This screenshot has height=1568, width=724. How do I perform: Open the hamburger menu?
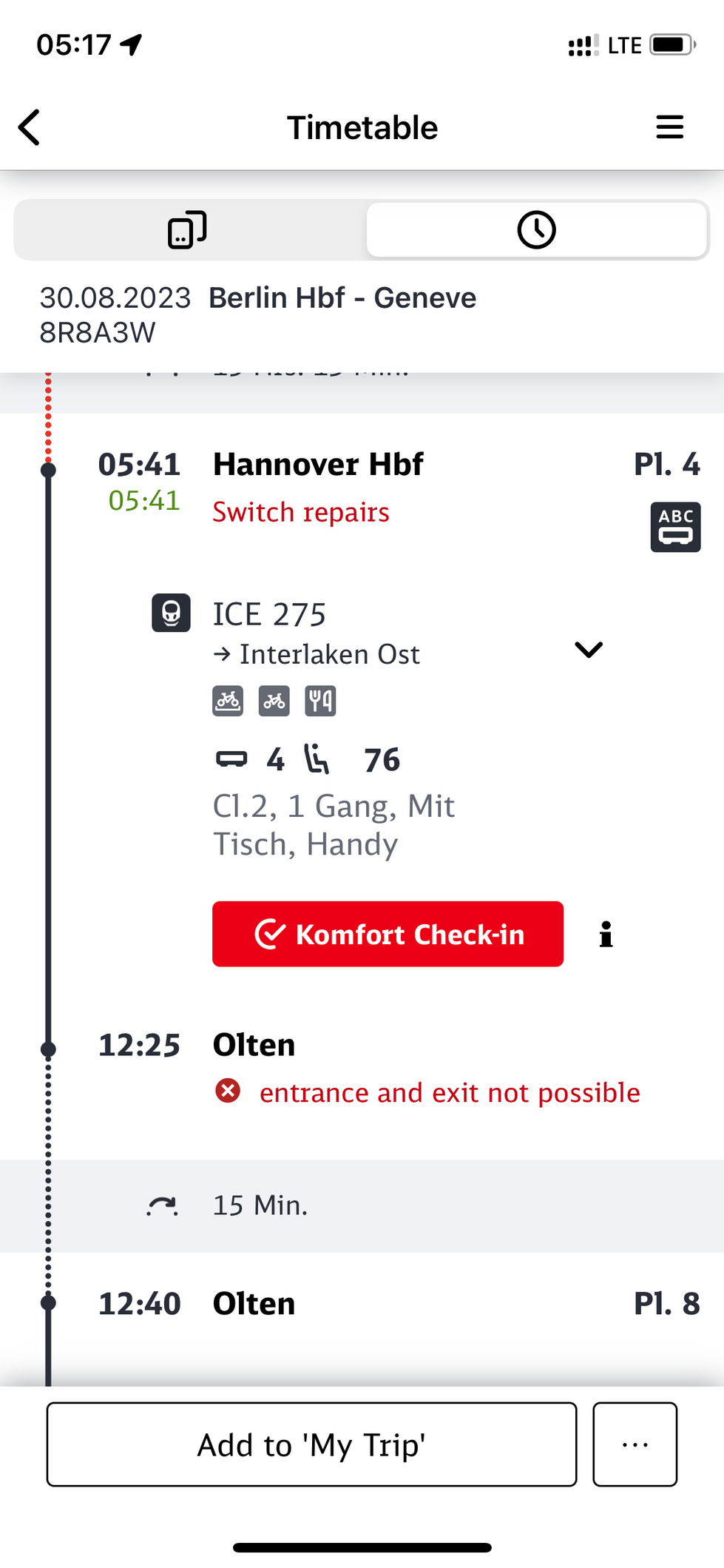click(669, 127)
